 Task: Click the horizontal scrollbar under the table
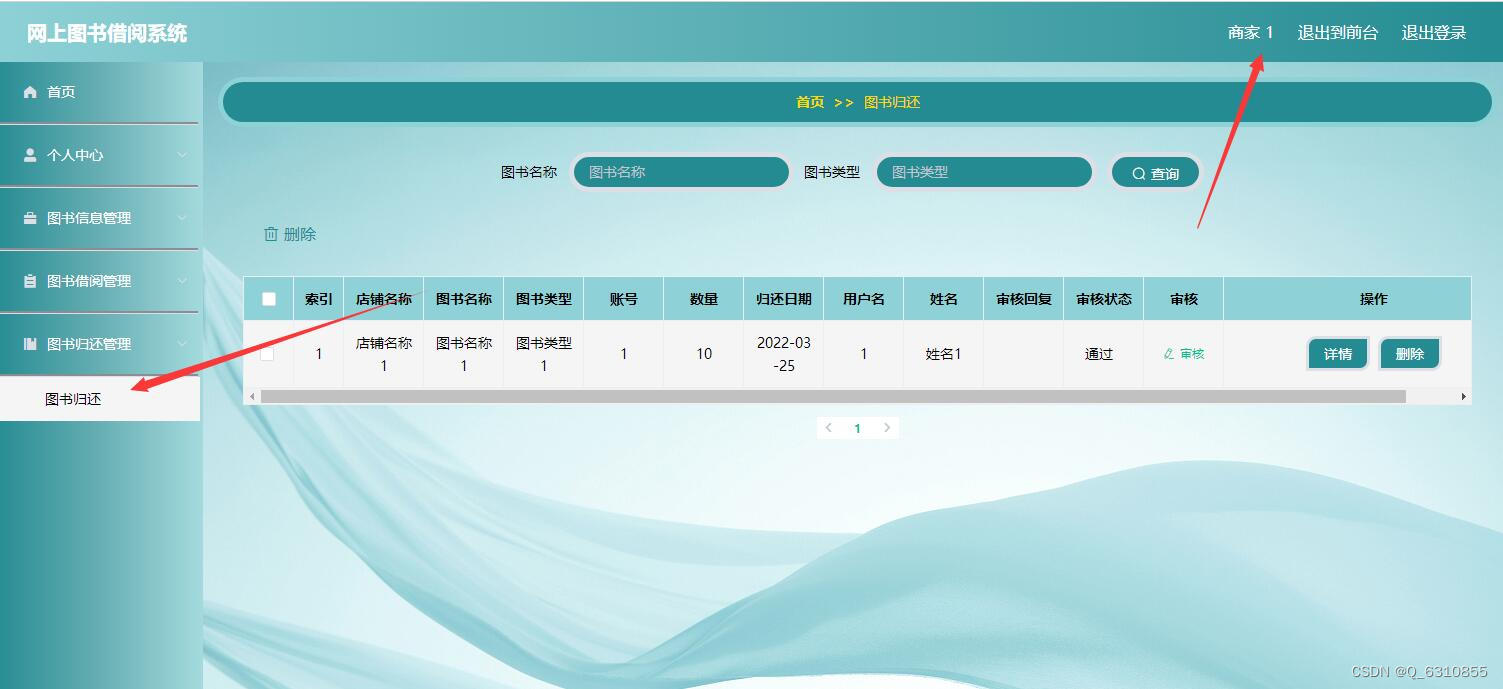[x=833, y=397]
